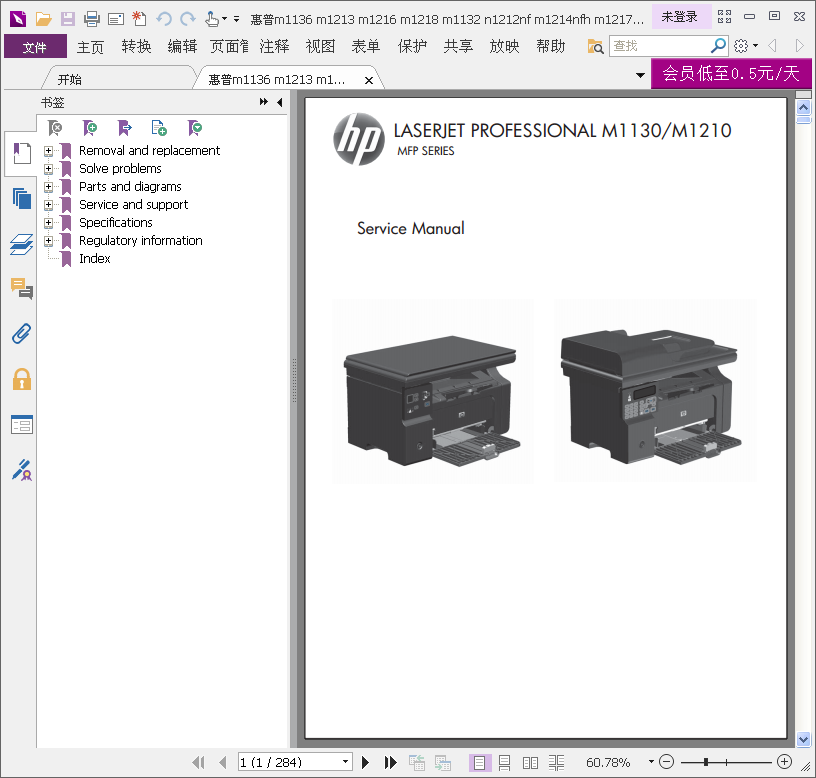Open the quick access toolbar customize arrow
816x778 pixels.
[x=236, y=19]
